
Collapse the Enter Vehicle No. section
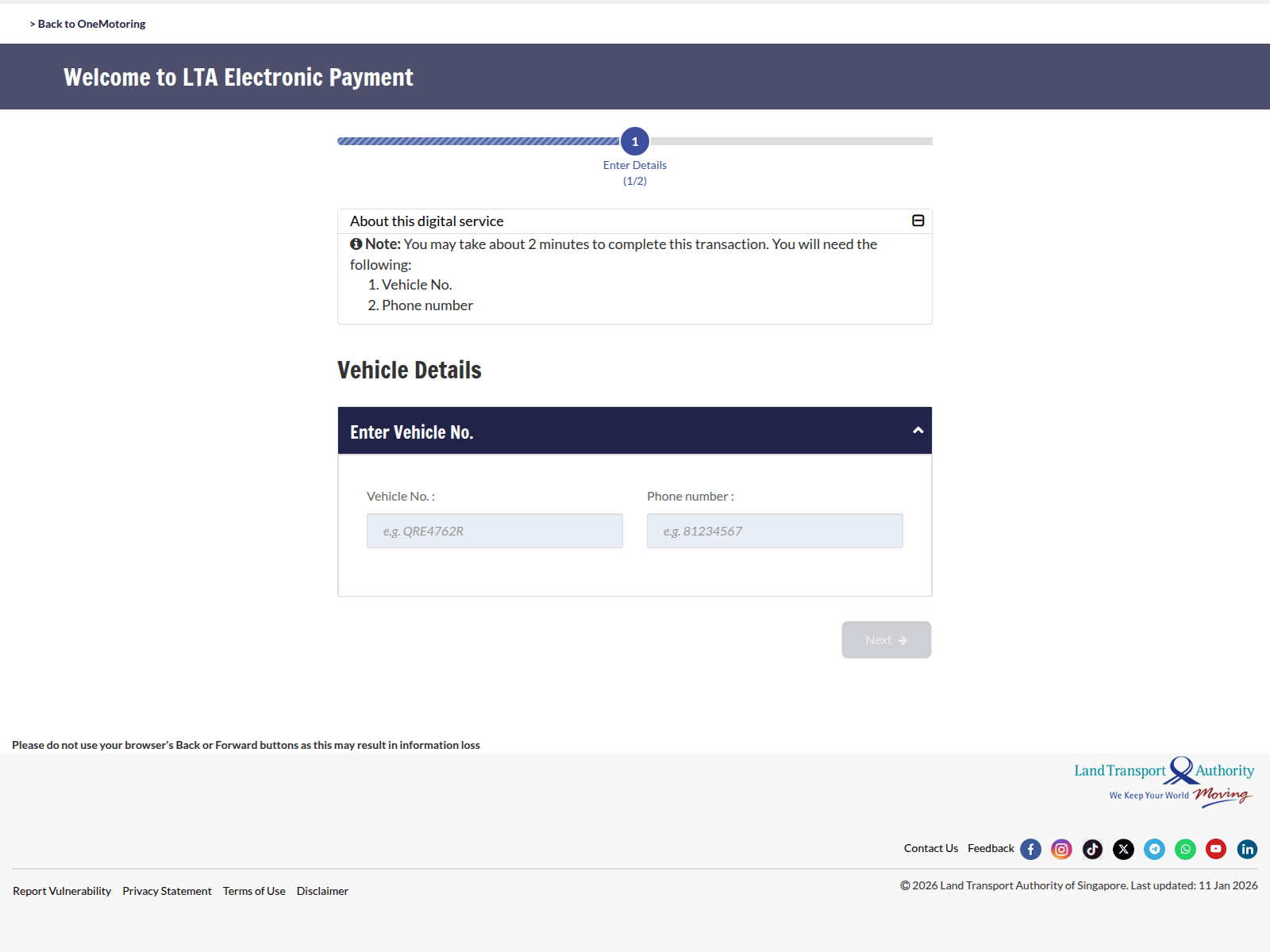coord(918,430)
